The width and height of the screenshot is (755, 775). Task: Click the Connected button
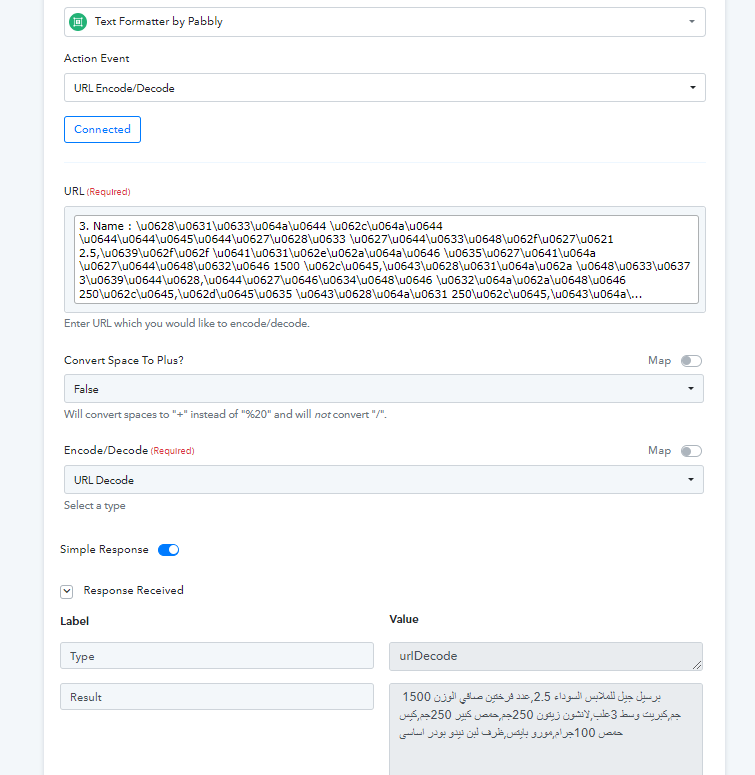(102, 129)
